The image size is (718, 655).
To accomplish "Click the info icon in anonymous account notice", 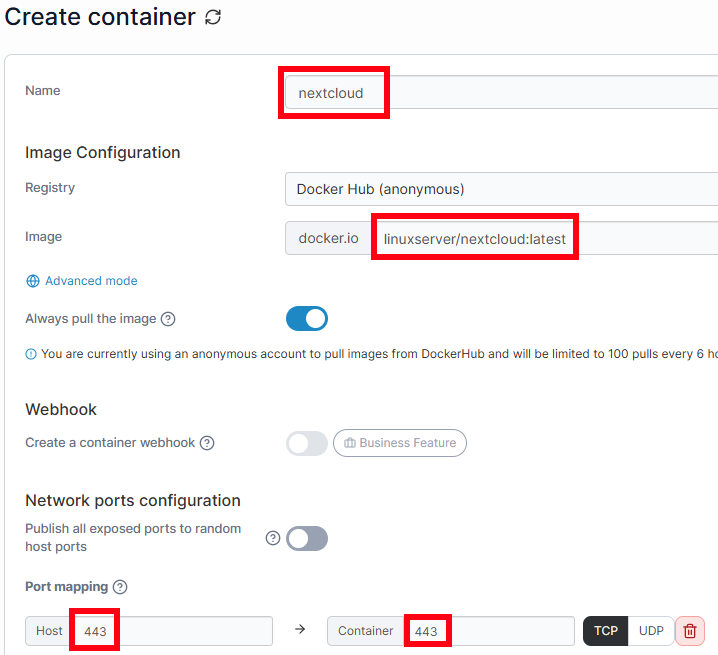I will pos(31,353).
